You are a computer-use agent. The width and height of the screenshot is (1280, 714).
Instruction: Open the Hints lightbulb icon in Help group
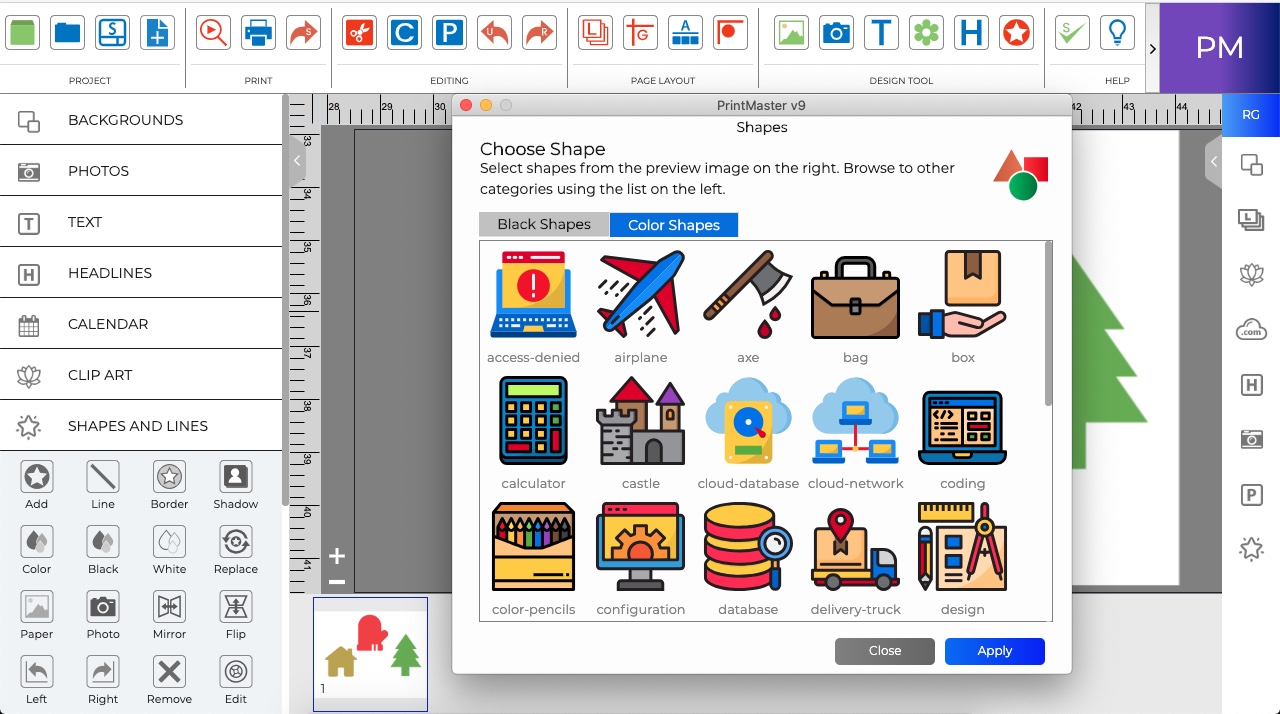tap(1117, 32)
